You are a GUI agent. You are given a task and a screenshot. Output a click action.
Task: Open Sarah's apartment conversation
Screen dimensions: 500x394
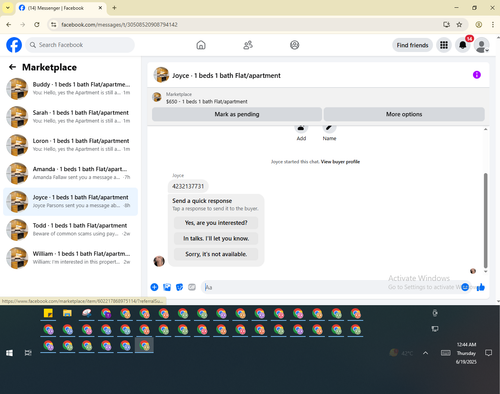pos(70,117)
